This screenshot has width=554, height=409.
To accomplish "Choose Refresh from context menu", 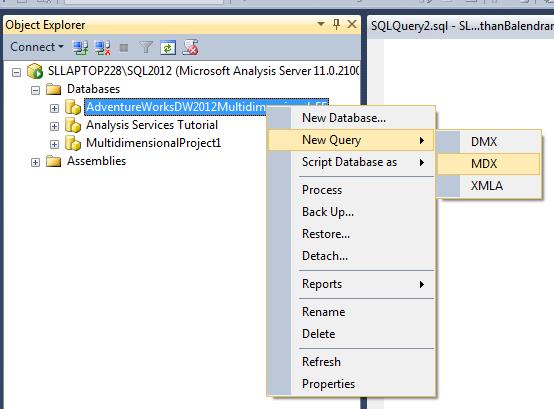I will coord(351,362).
